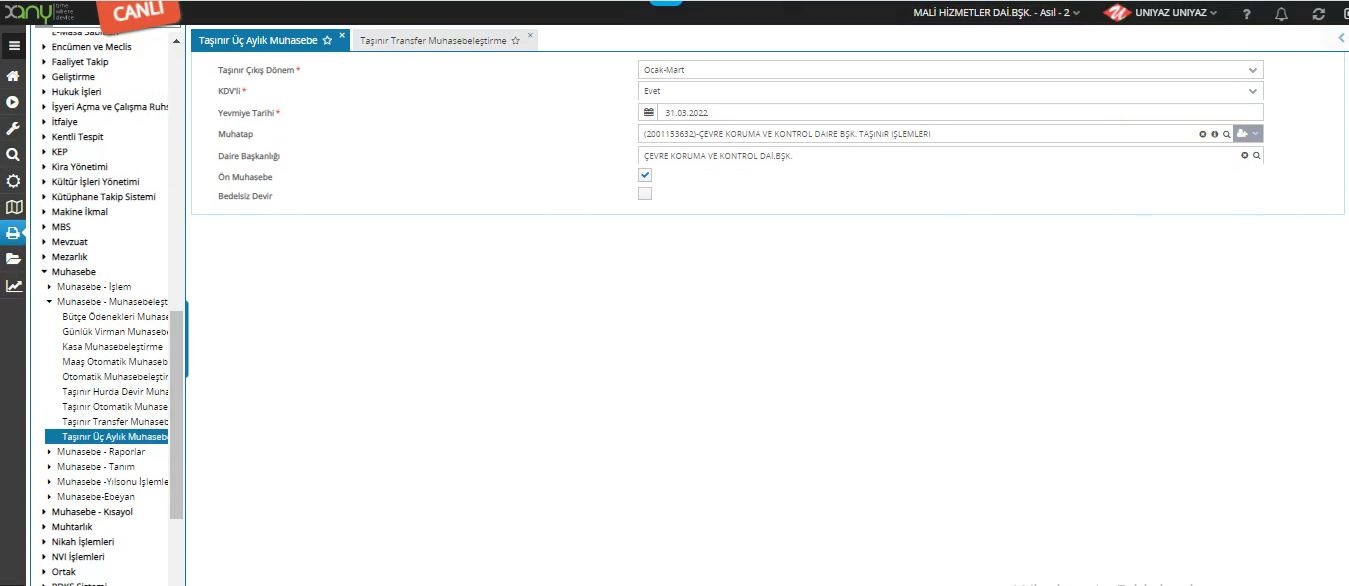Uncheck the Ön Muhasebe checkbox
This screenshot has width=1349, height=586.
coord(645,175)
